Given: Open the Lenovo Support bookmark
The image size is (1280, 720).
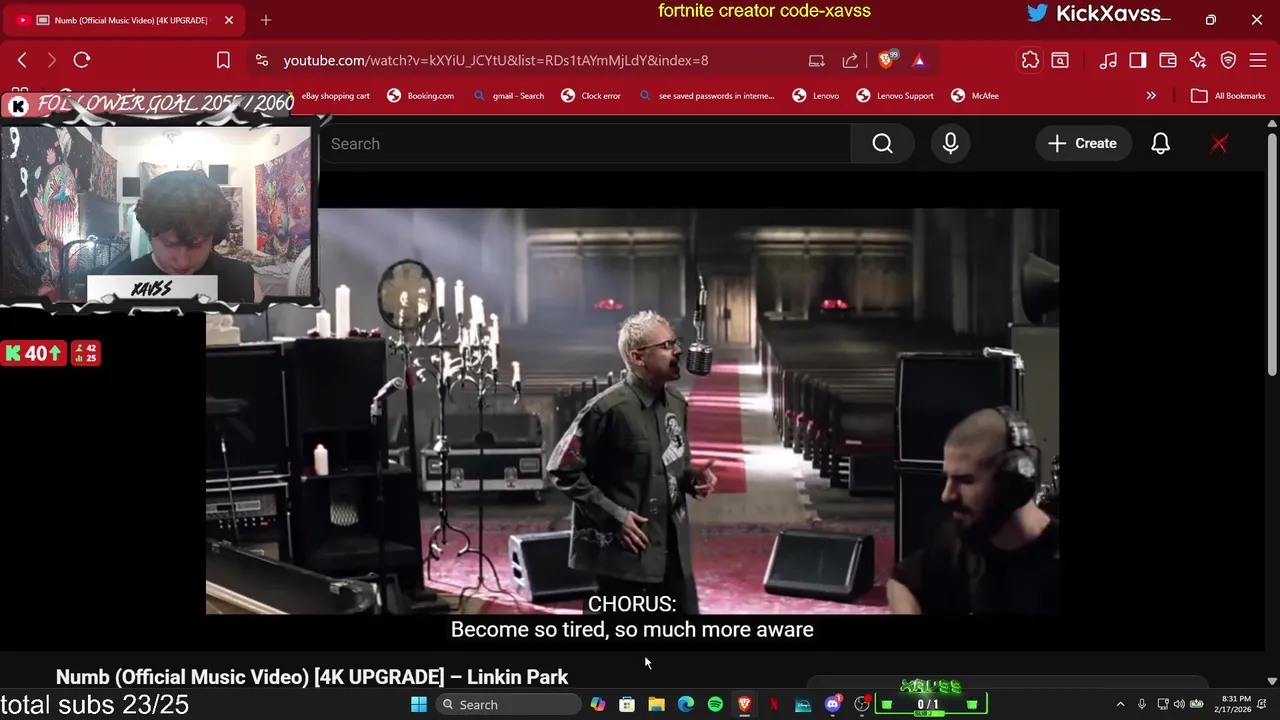Looking at the screenshot, I should point(894,96).
